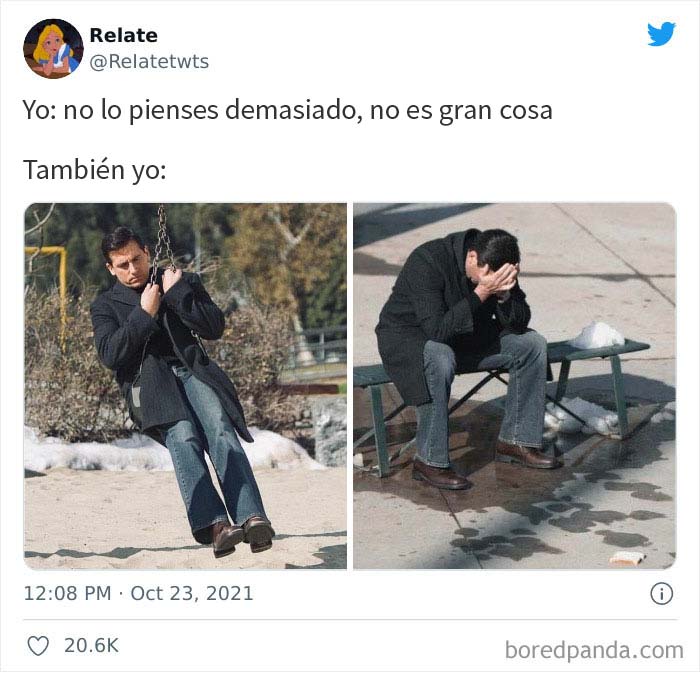This screenshot has height=673, width=700.
Task: Click the swing chain in the photo
Action: (x=162, y=241)
